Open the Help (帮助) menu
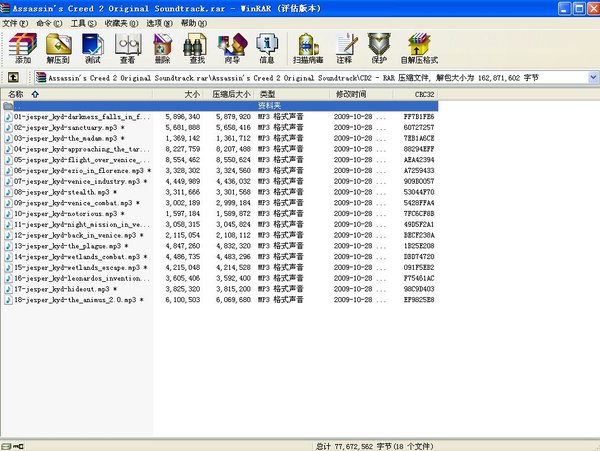 pos(194,23)
